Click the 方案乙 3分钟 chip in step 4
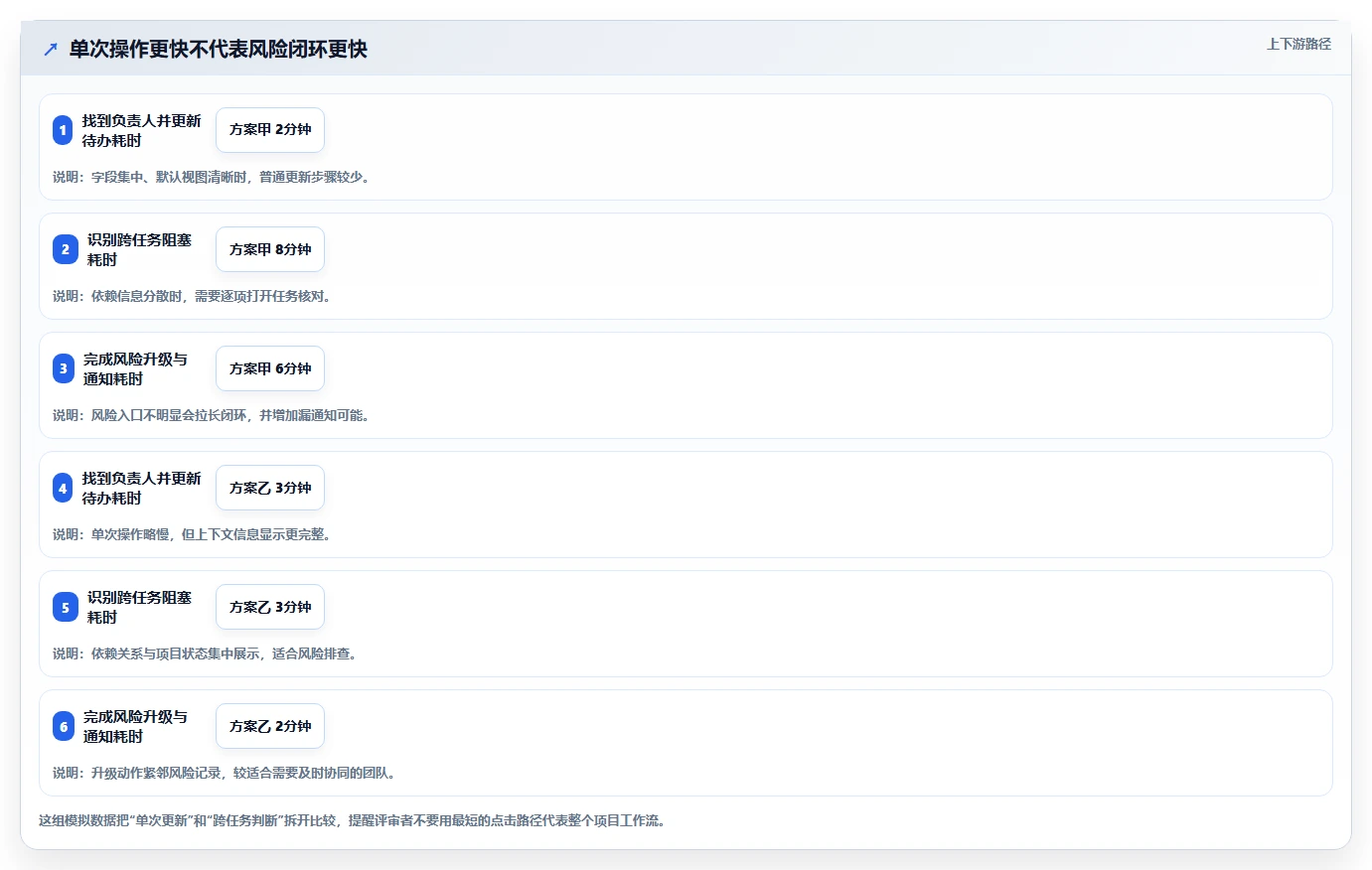This screenshot has width=1372, height=870. point(270,488)
